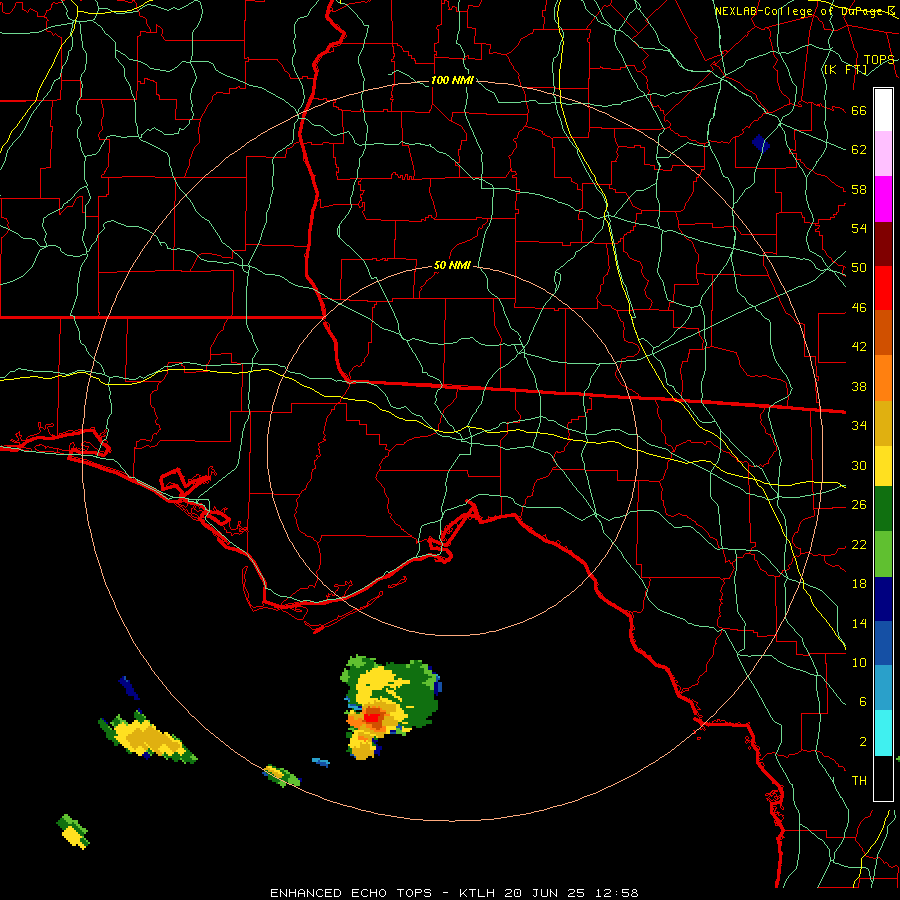900x900 pixels.
Task: Click the "6" scale value
Action: pos(862,701)
